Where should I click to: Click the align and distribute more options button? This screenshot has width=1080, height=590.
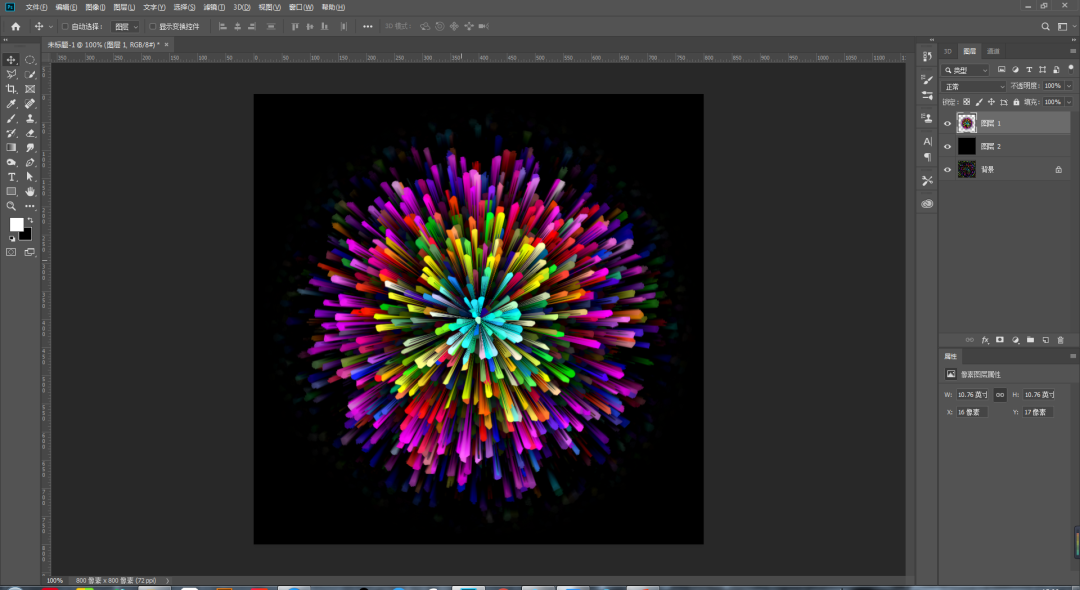coord(368,27)
